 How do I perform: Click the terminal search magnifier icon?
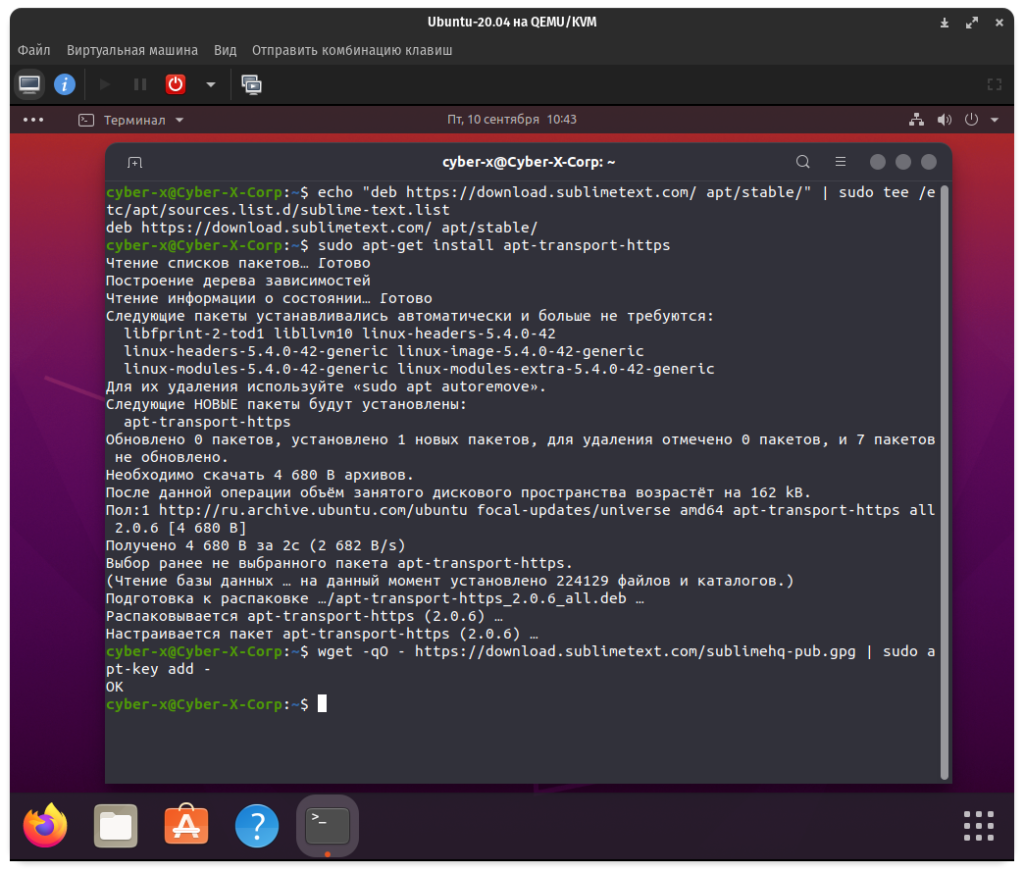coord(803,162)
